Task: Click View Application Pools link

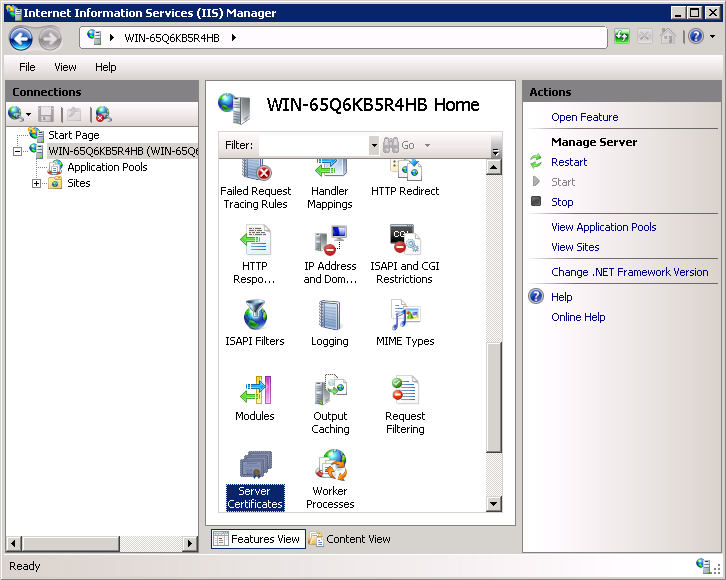Action: (x=603, y=227)
